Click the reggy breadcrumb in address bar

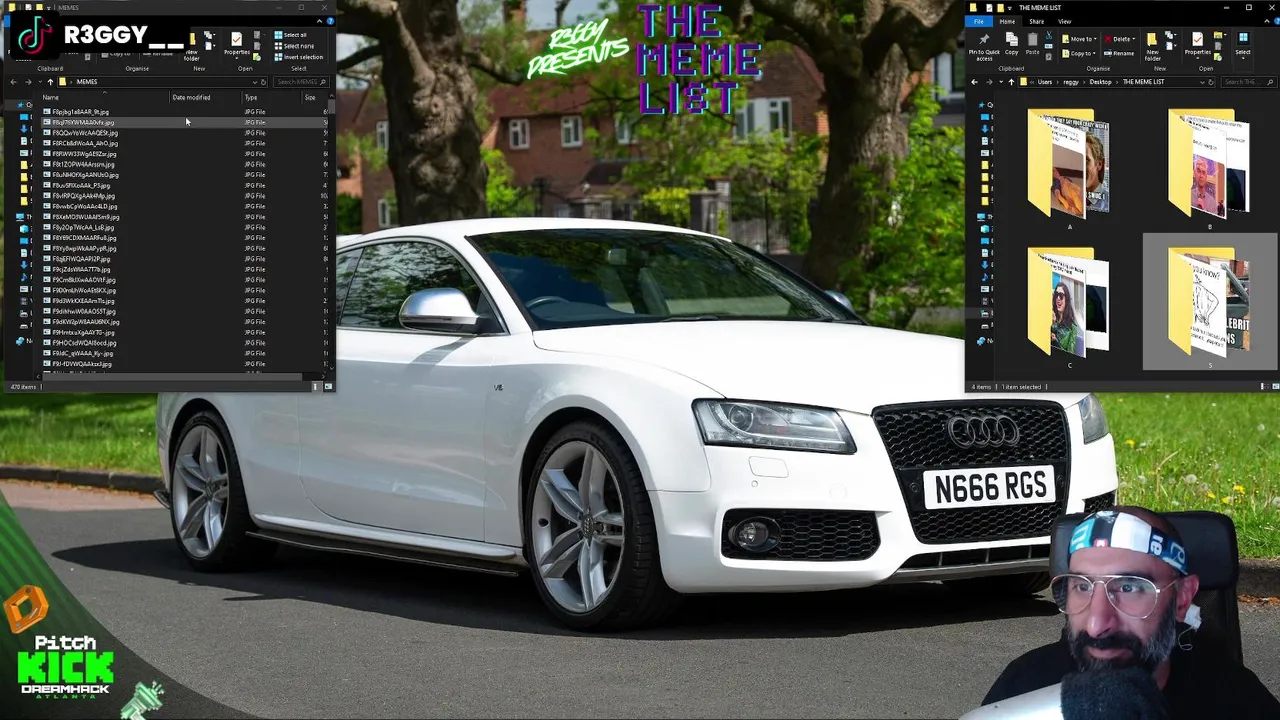point(1071,82)
